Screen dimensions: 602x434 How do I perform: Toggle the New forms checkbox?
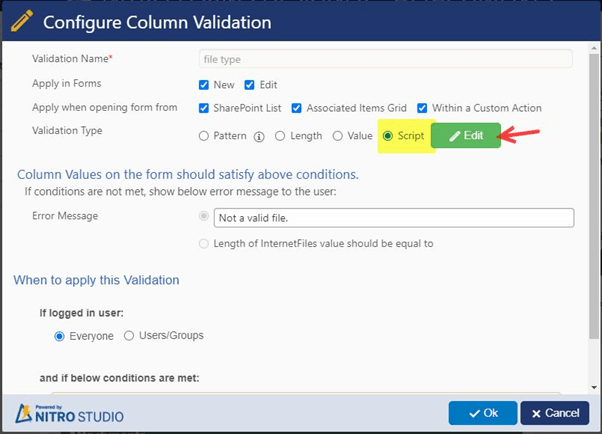[205, 84]
